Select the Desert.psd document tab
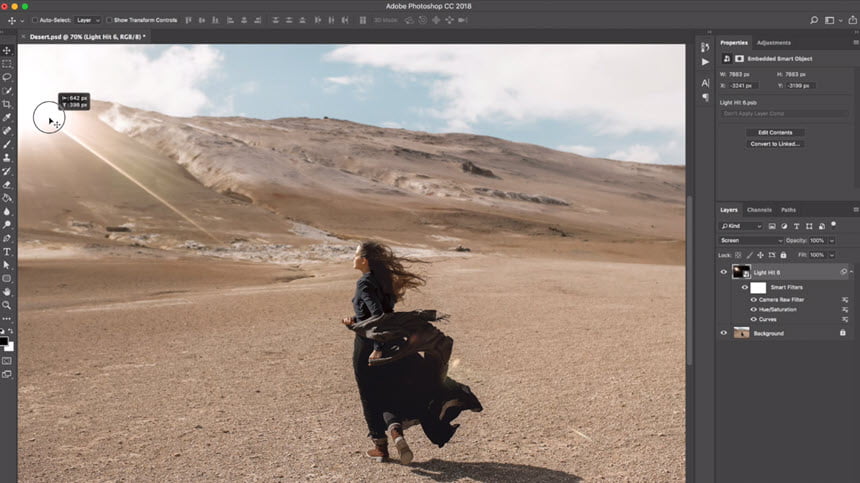This screenshot has width=860, height=483. (x=87, y=37)
